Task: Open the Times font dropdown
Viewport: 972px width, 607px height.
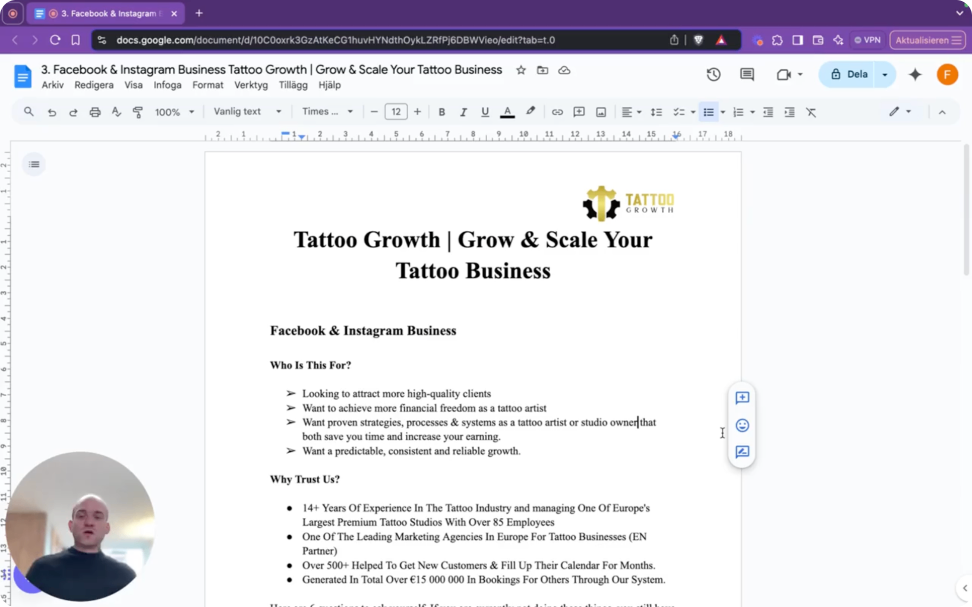Action: pyautogui.click(x=327, y=112)
